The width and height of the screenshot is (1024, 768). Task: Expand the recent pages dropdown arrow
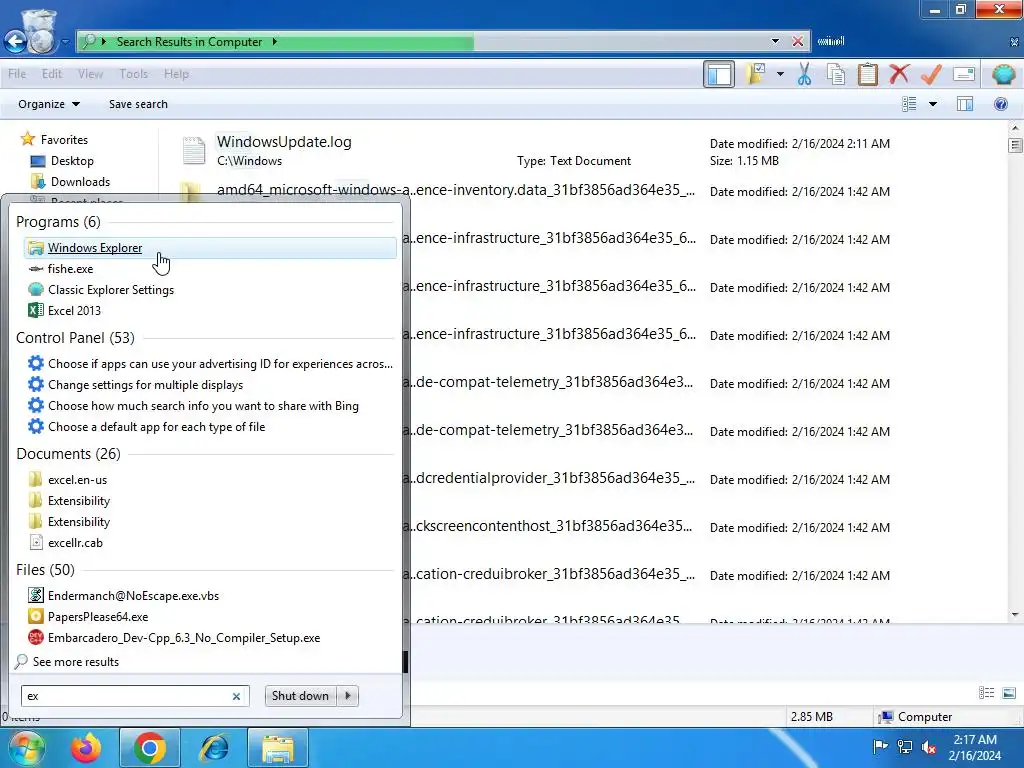click(65, 42)
